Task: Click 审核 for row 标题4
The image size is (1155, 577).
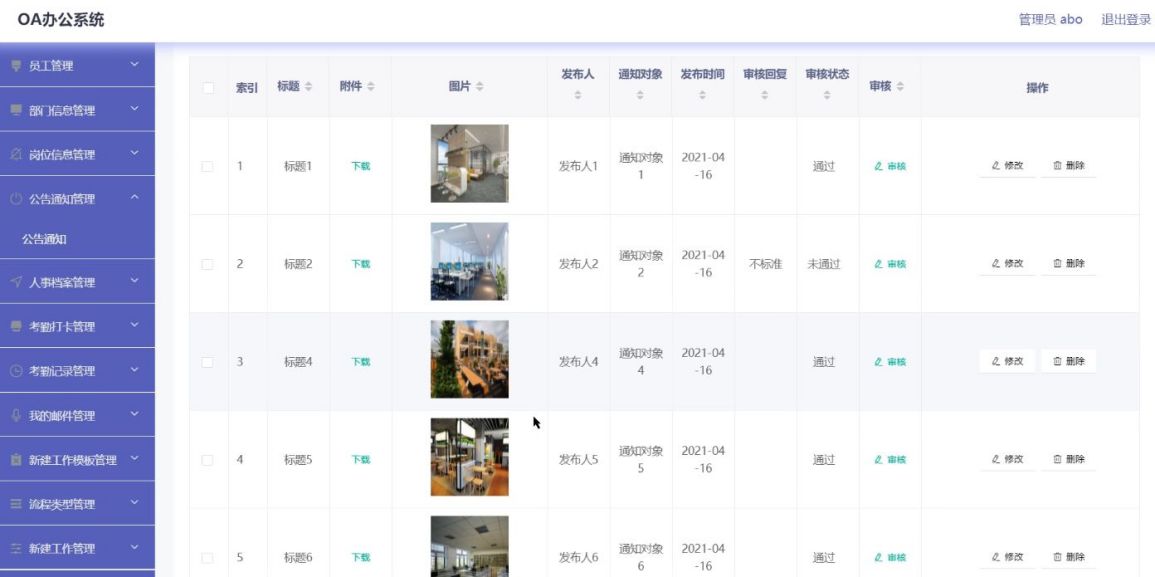Action: click(x=890, y=362)
